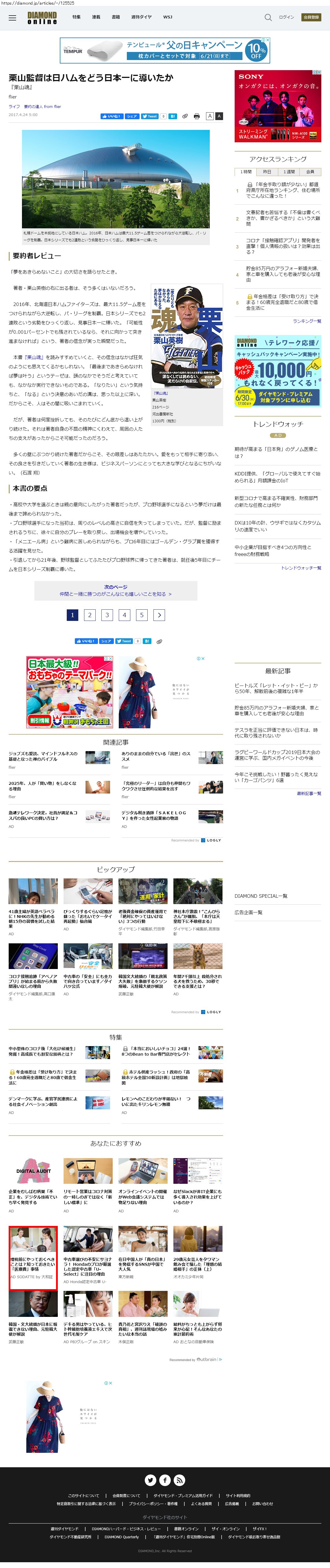The image size is (330, 1568).
Task: Click the ログイン link in header
Action: tap(286, 18)
